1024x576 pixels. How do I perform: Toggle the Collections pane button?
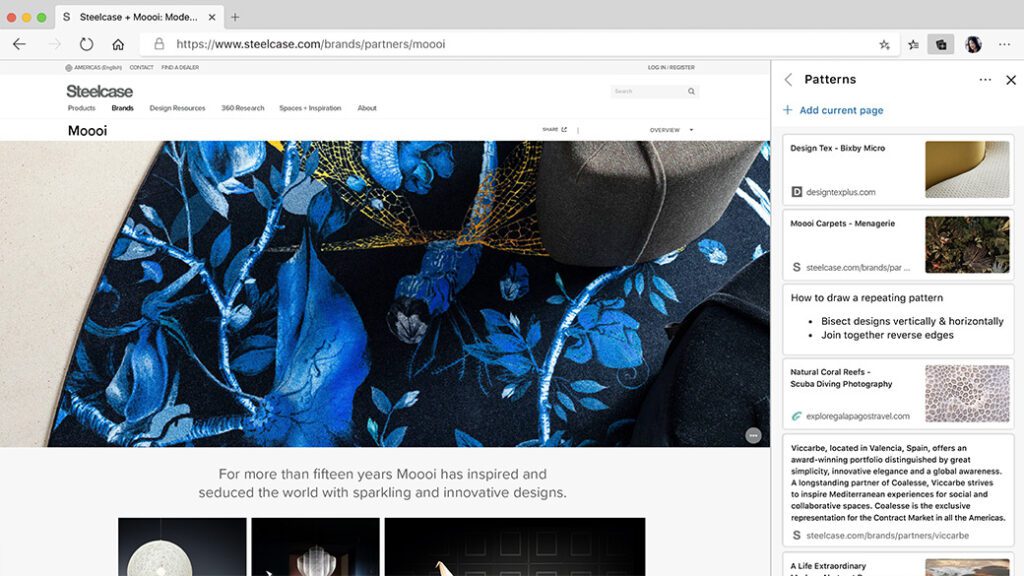(x=941, y=44)
